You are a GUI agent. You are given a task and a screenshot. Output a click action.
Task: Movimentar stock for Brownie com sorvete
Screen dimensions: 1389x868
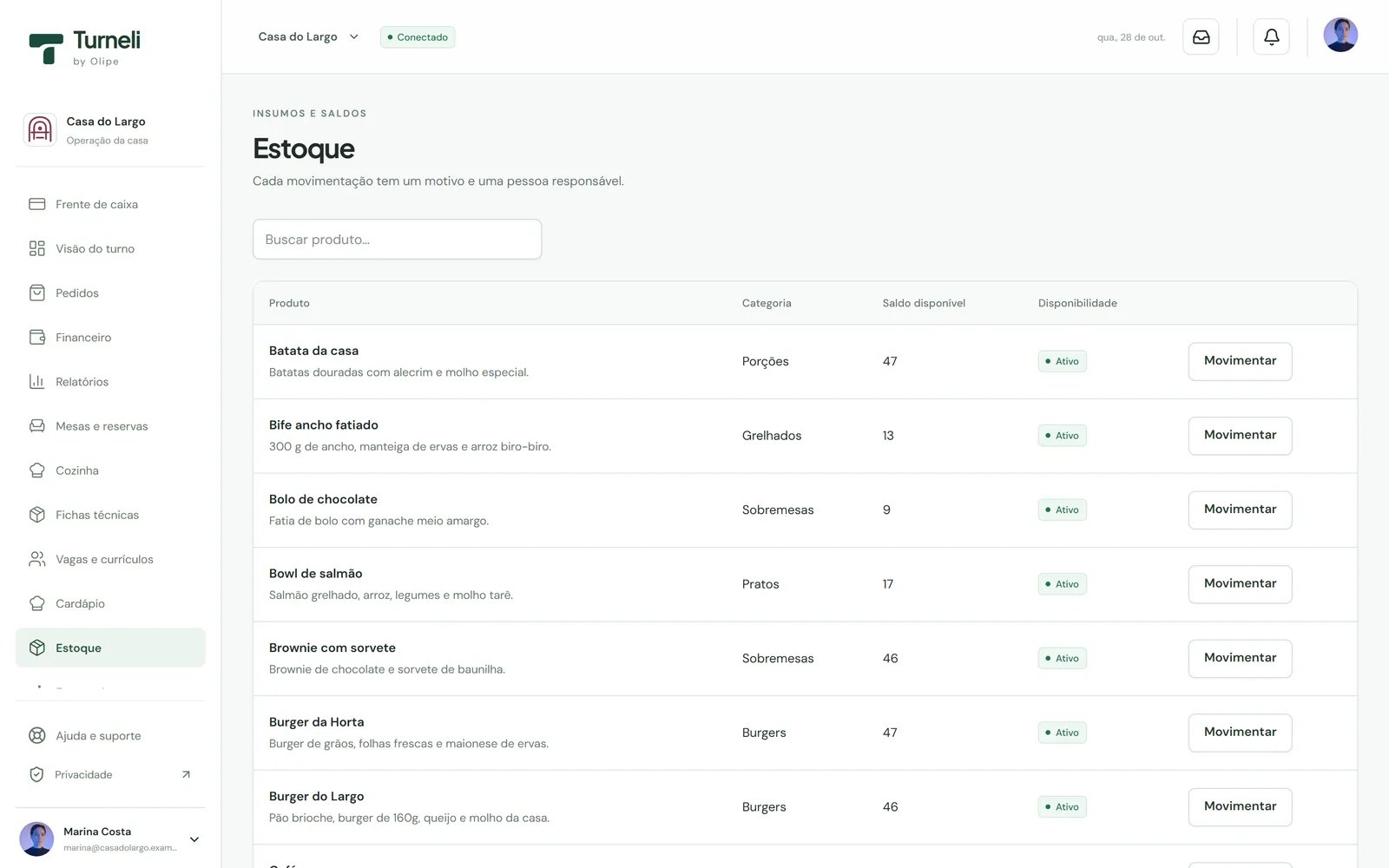(x=1240, y=658)
